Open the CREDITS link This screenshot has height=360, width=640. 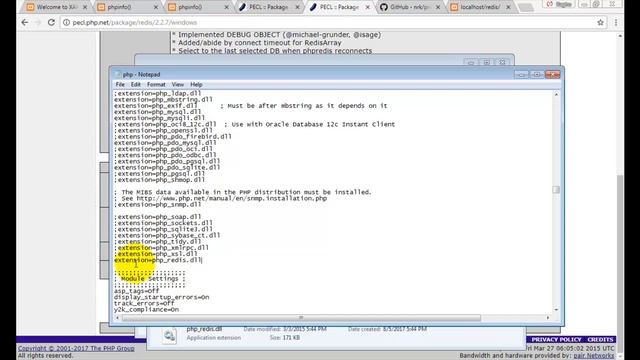pyautogui.click(x=600, y=340)
